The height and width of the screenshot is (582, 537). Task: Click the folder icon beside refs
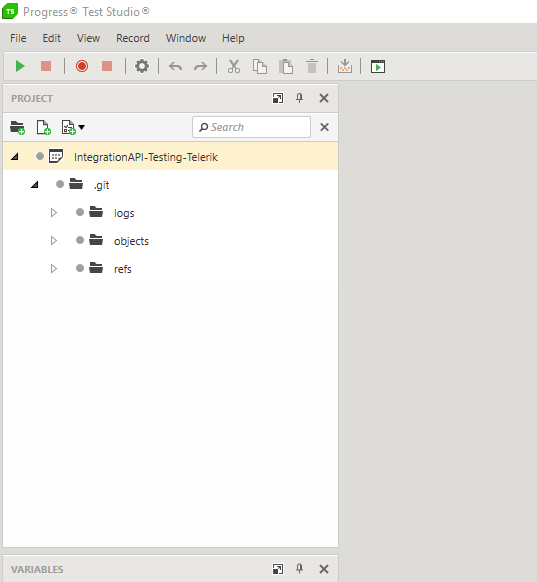[96, 268]
